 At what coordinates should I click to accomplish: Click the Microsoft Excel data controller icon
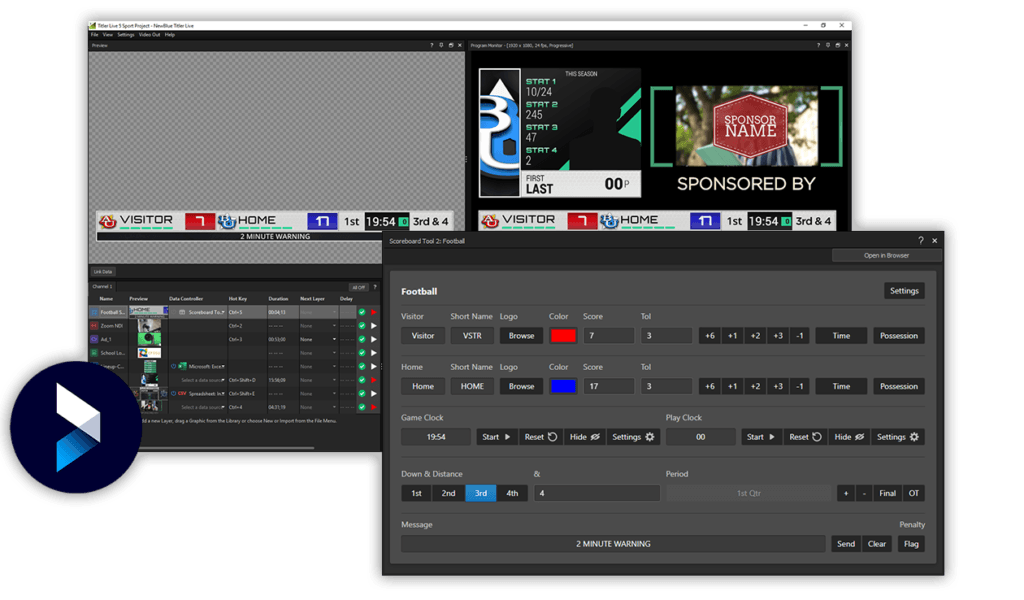[182, 366]
